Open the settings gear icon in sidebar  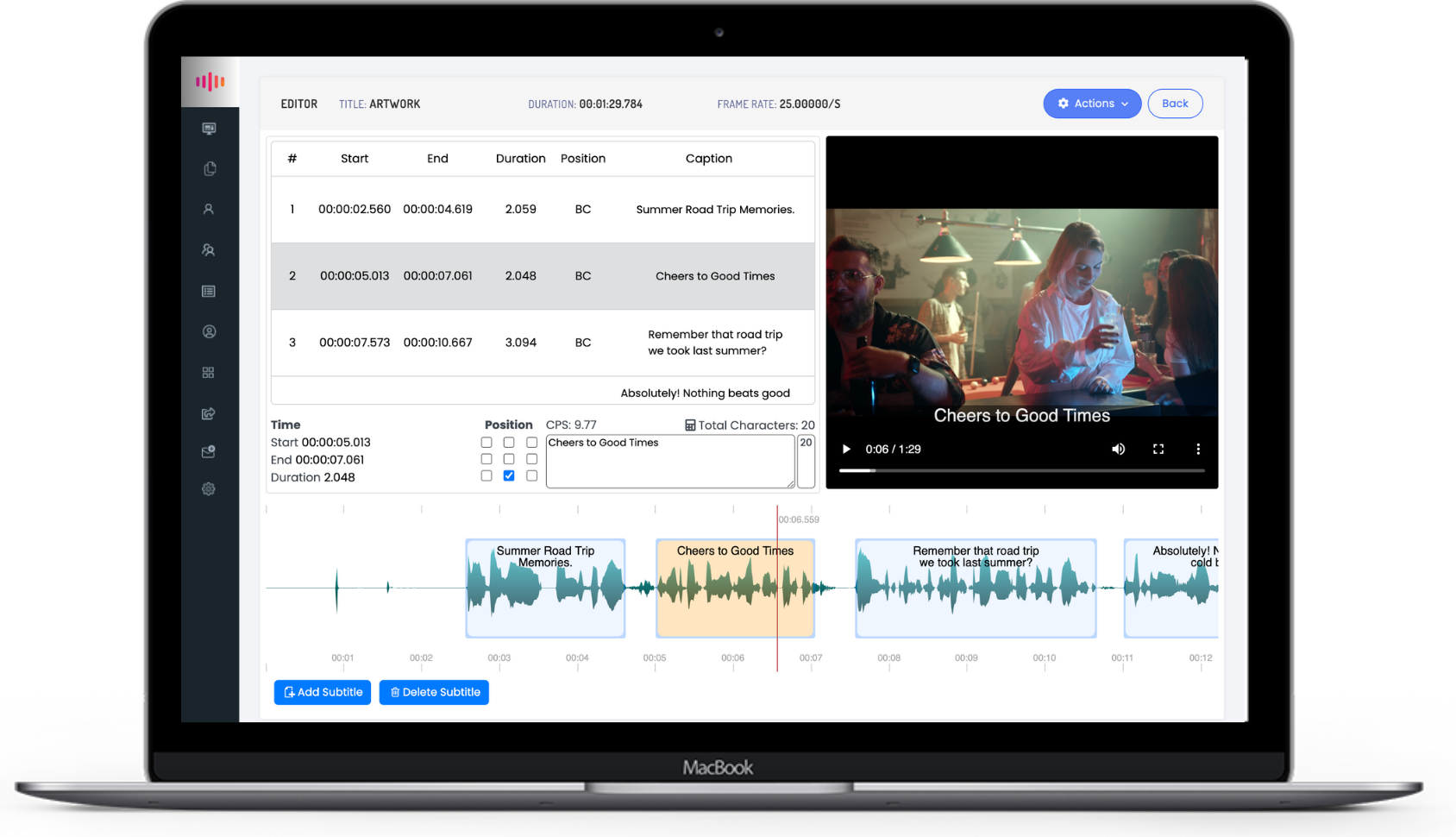pos(209,489)
